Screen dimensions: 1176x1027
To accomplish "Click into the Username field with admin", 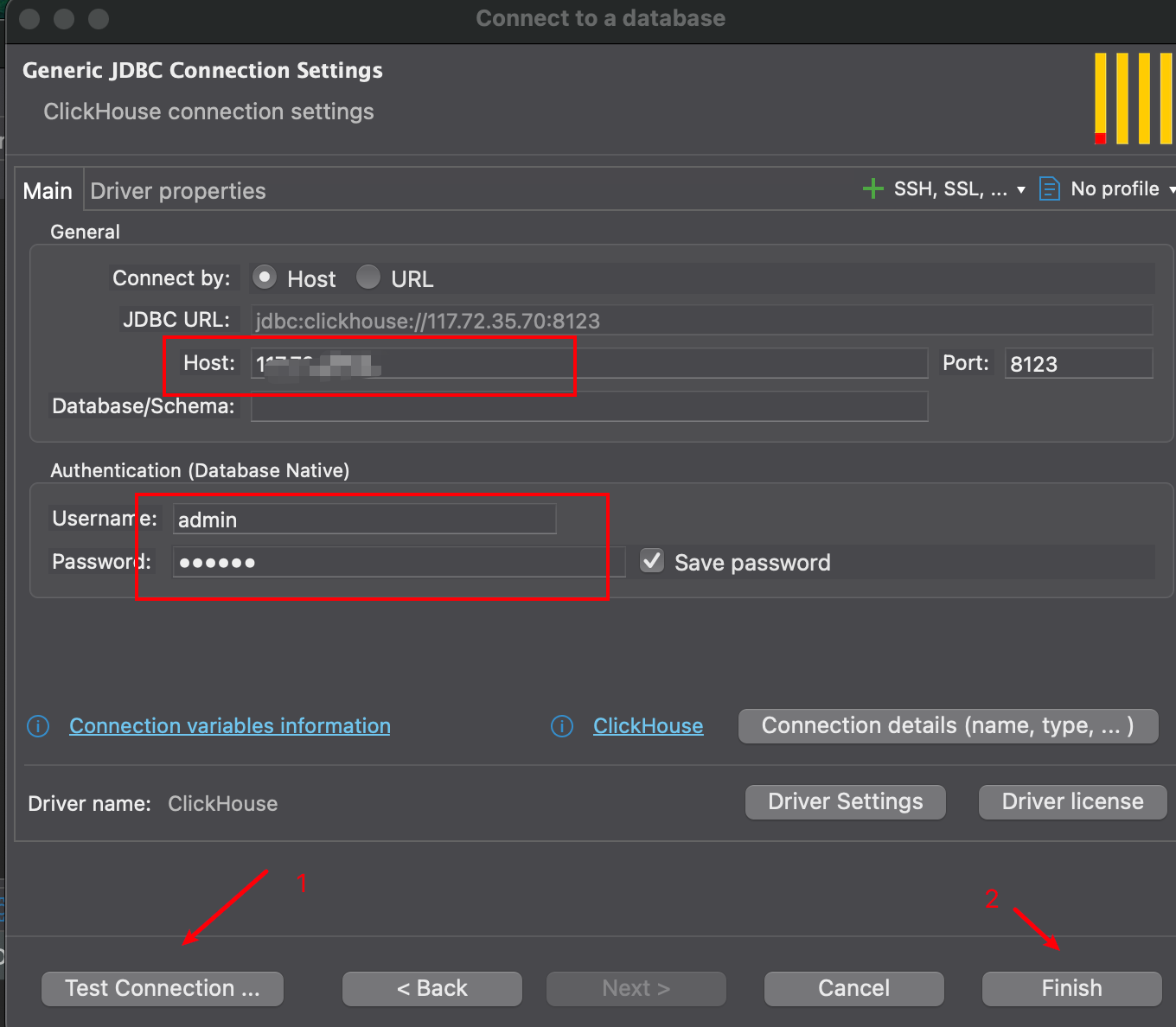I will click(364, 519).
